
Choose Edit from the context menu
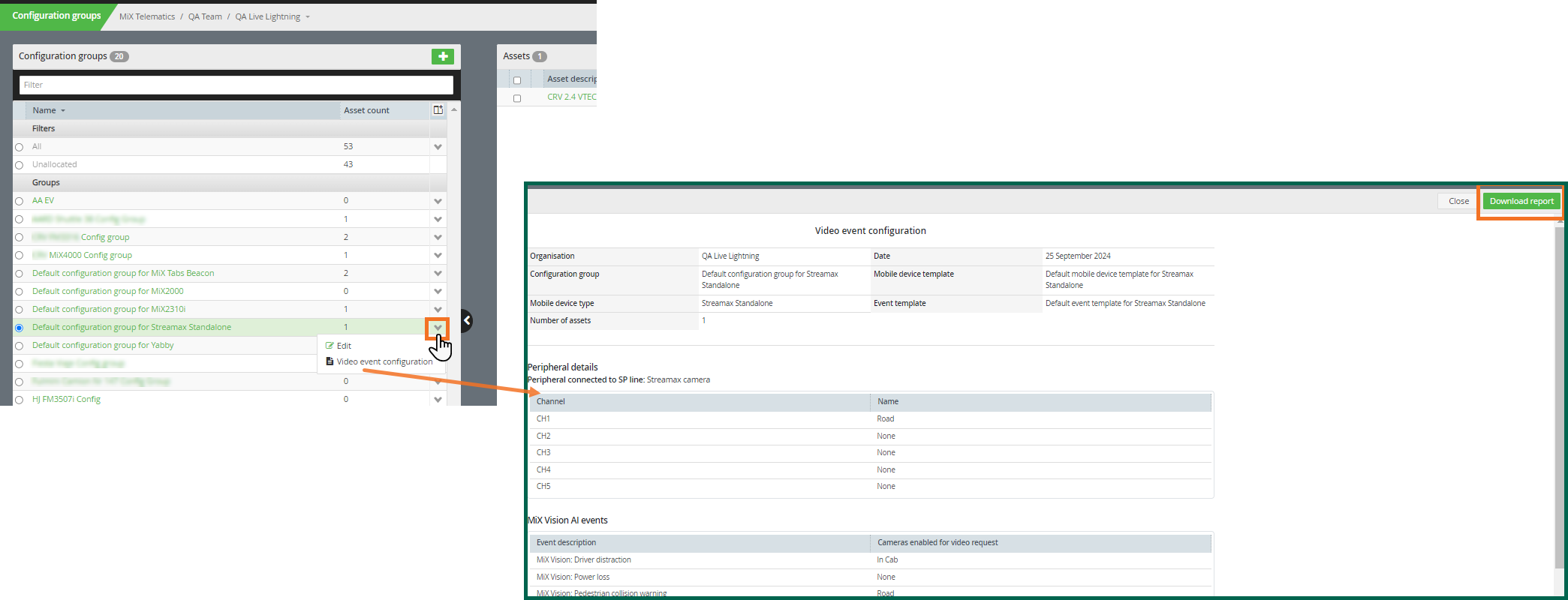click(344, 346)
